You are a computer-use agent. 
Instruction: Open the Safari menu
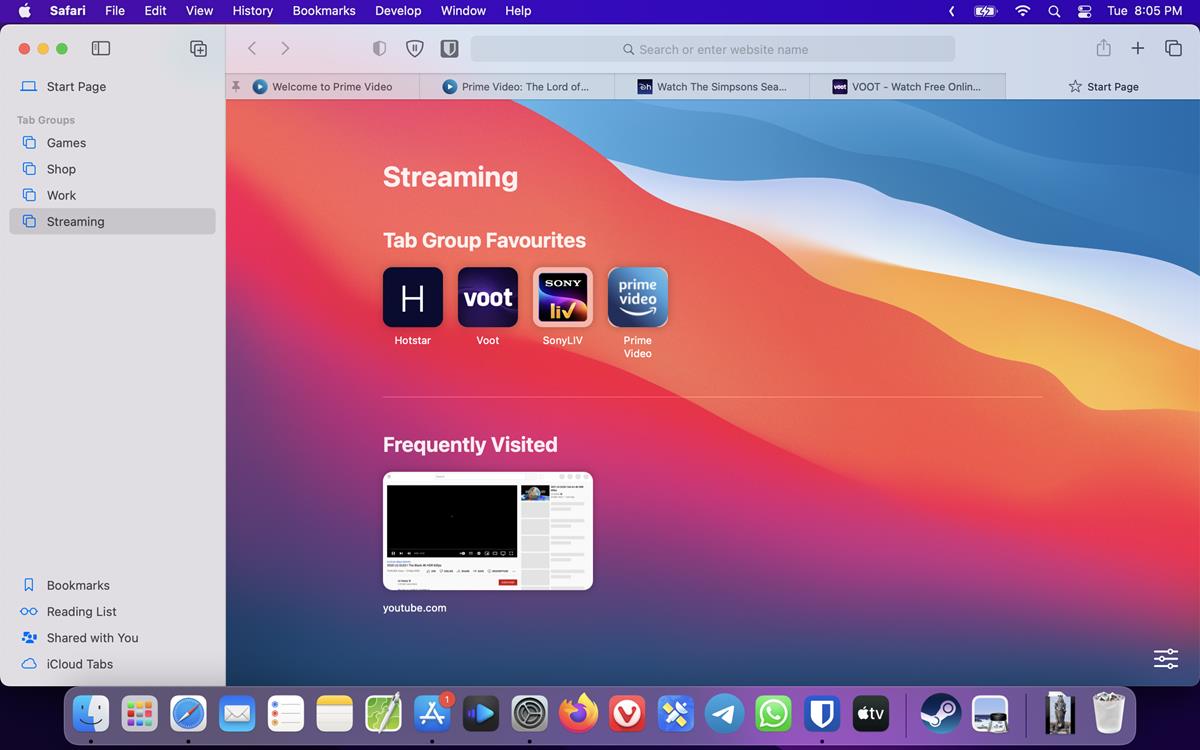point(68,11)
